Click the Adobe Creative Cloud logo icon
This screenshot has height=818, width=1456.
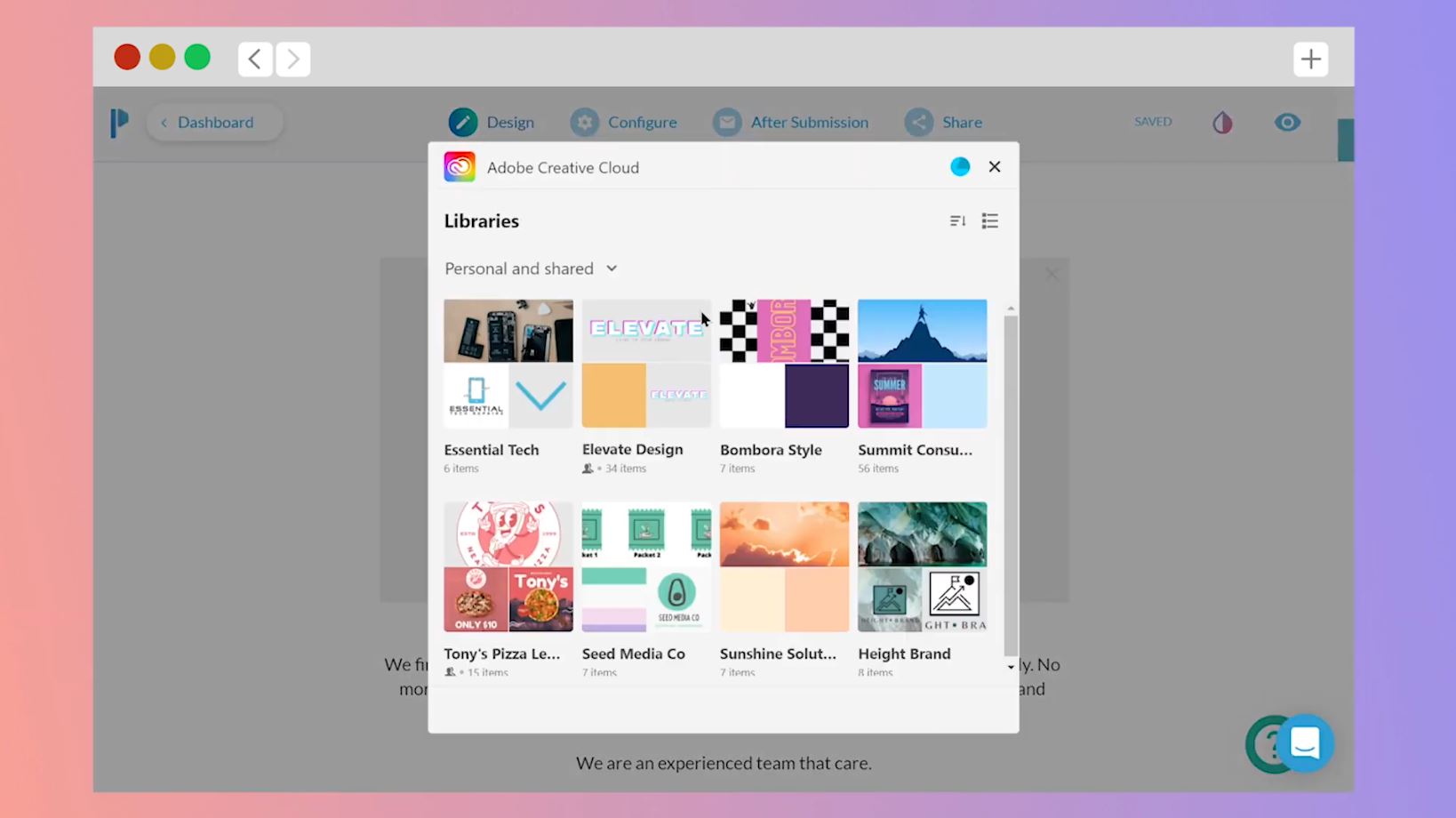pyautogui.click(x=460, y=167)
